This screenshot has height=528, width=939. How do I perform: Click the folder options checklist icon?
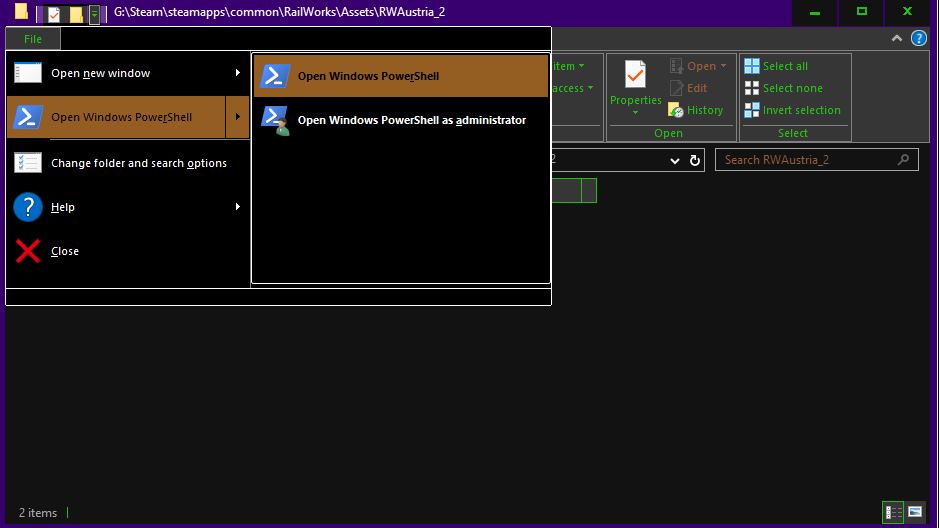click(28, 163)
